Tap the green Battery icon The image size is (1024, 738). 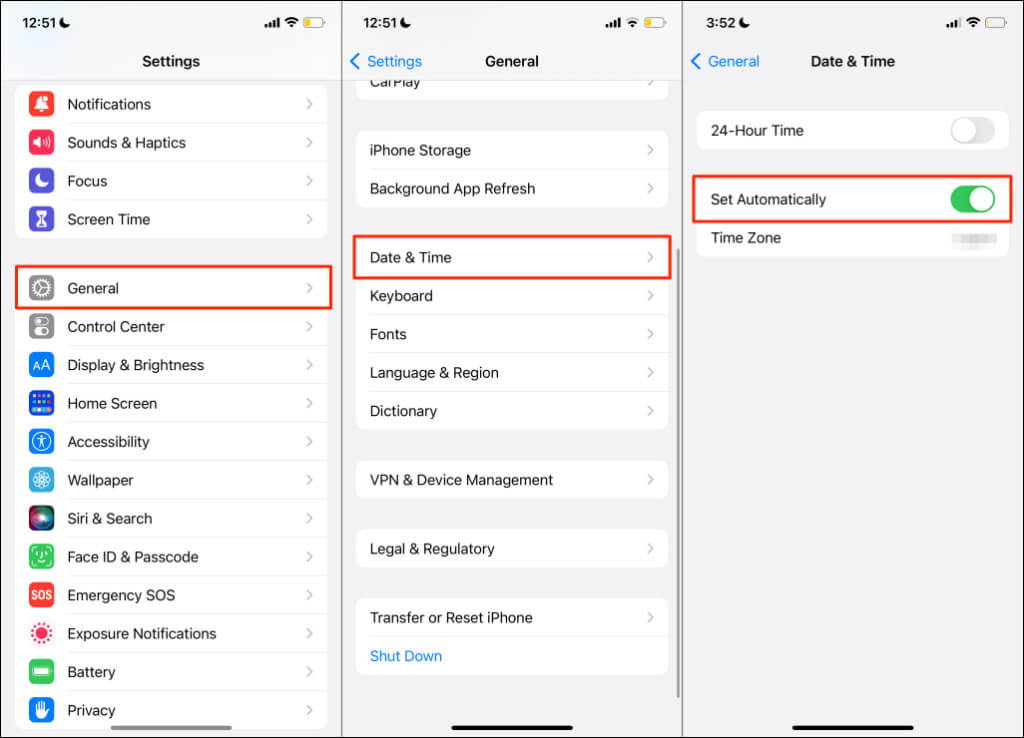click(41, 672)
